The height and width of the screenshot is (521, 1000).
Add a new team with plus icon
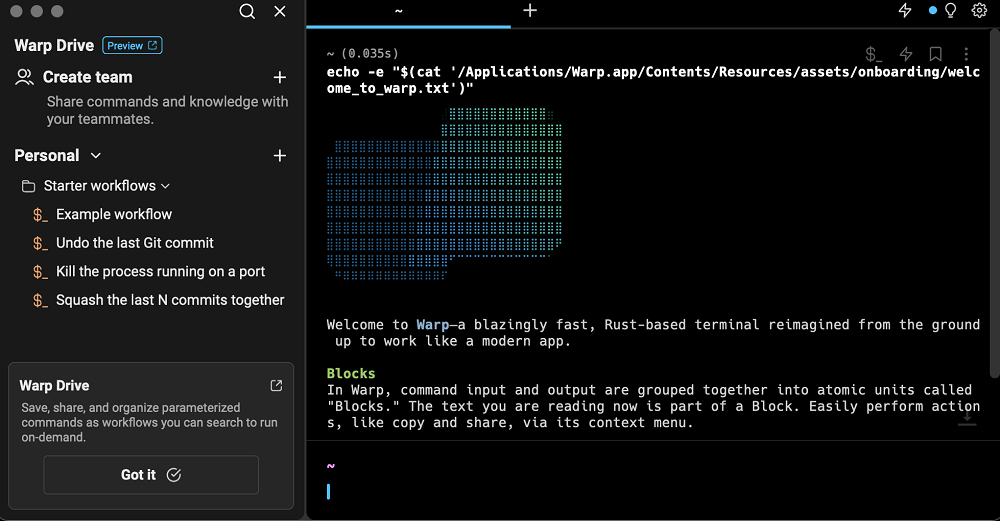[279, 77]
